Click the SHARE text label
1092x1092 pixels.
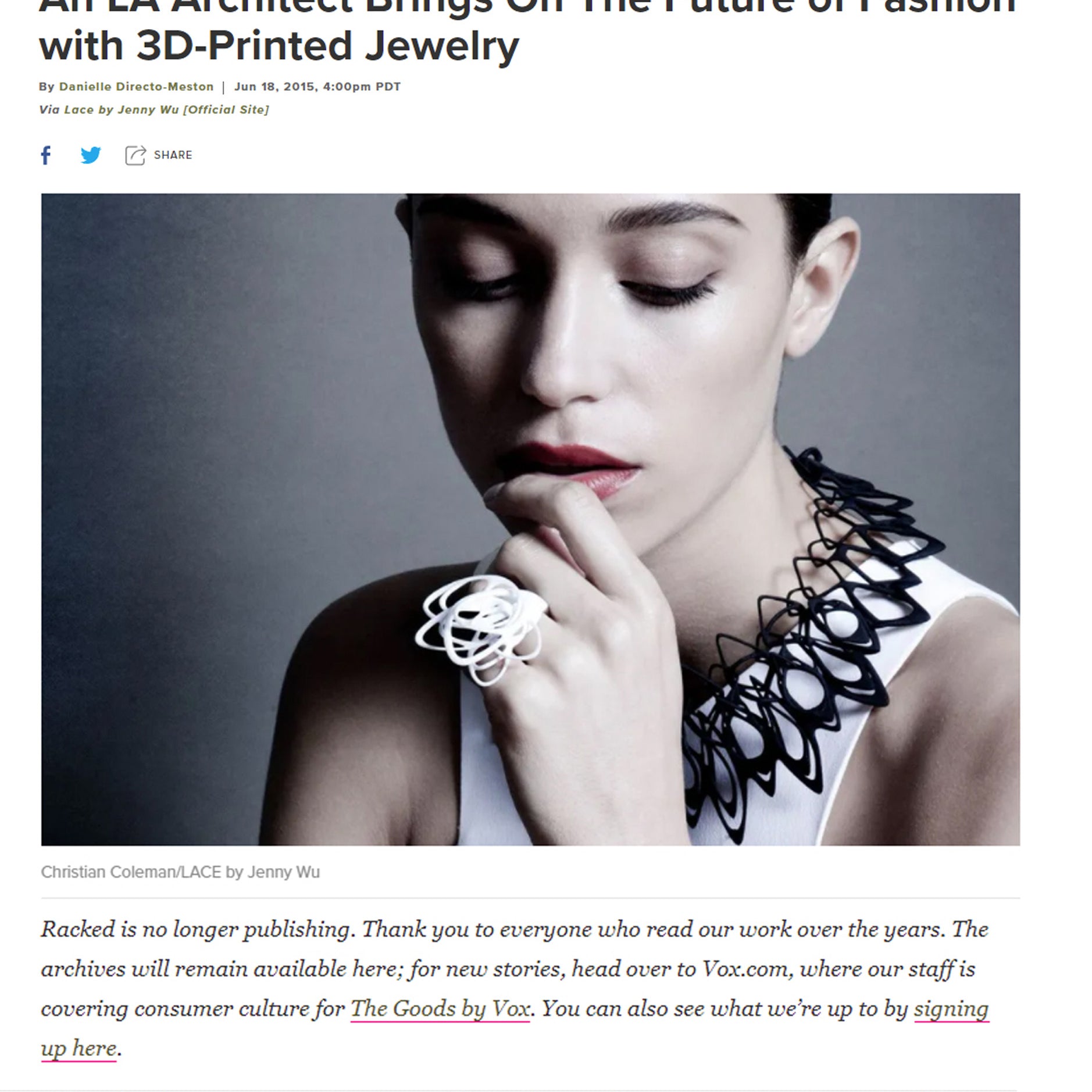tap(173, 155)
